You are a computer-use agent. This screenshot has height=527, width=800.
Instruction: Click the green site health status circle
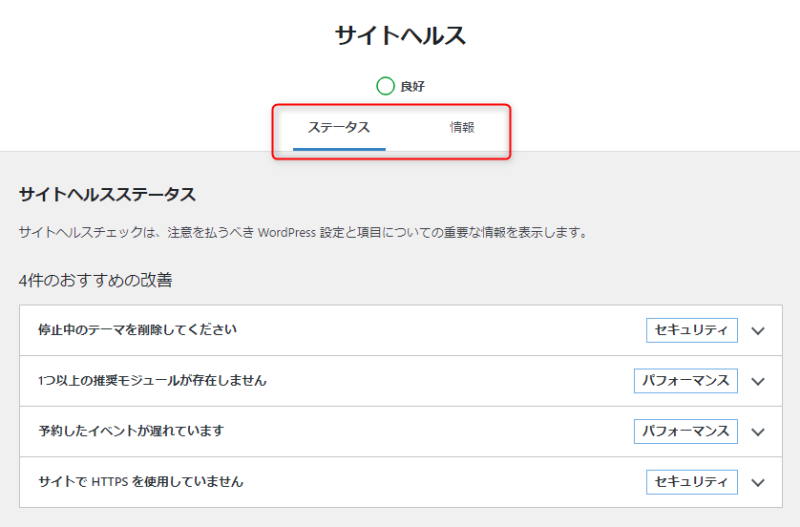[x=385, y=86]
